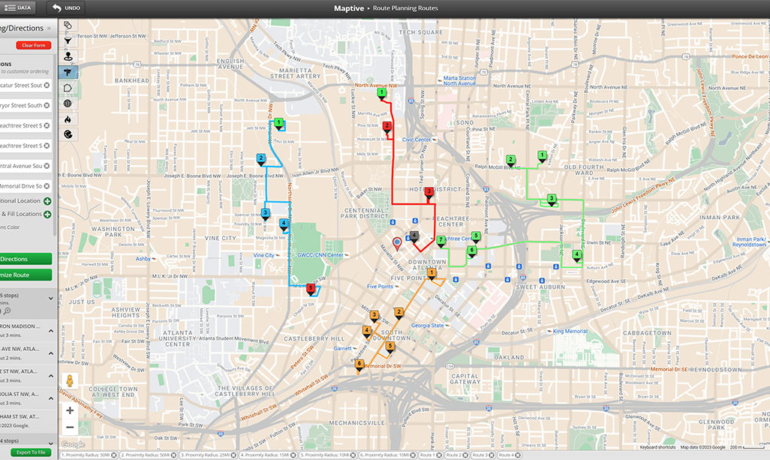Viewport: 770px width, 460px height.
Task: Click the red Clear Form button
Action: pyautogui.click(x=33, y=45)
